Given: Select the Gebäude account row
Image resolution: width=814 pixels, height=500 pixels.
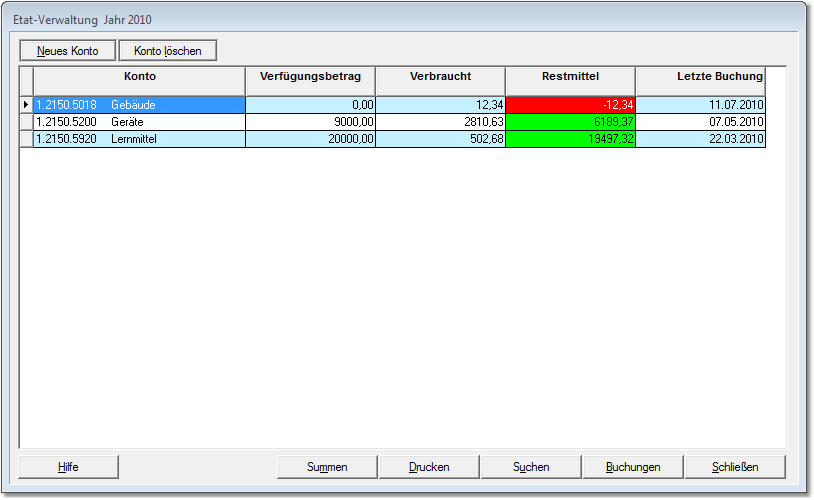Looking at the screenshot, I should (139, 104).
